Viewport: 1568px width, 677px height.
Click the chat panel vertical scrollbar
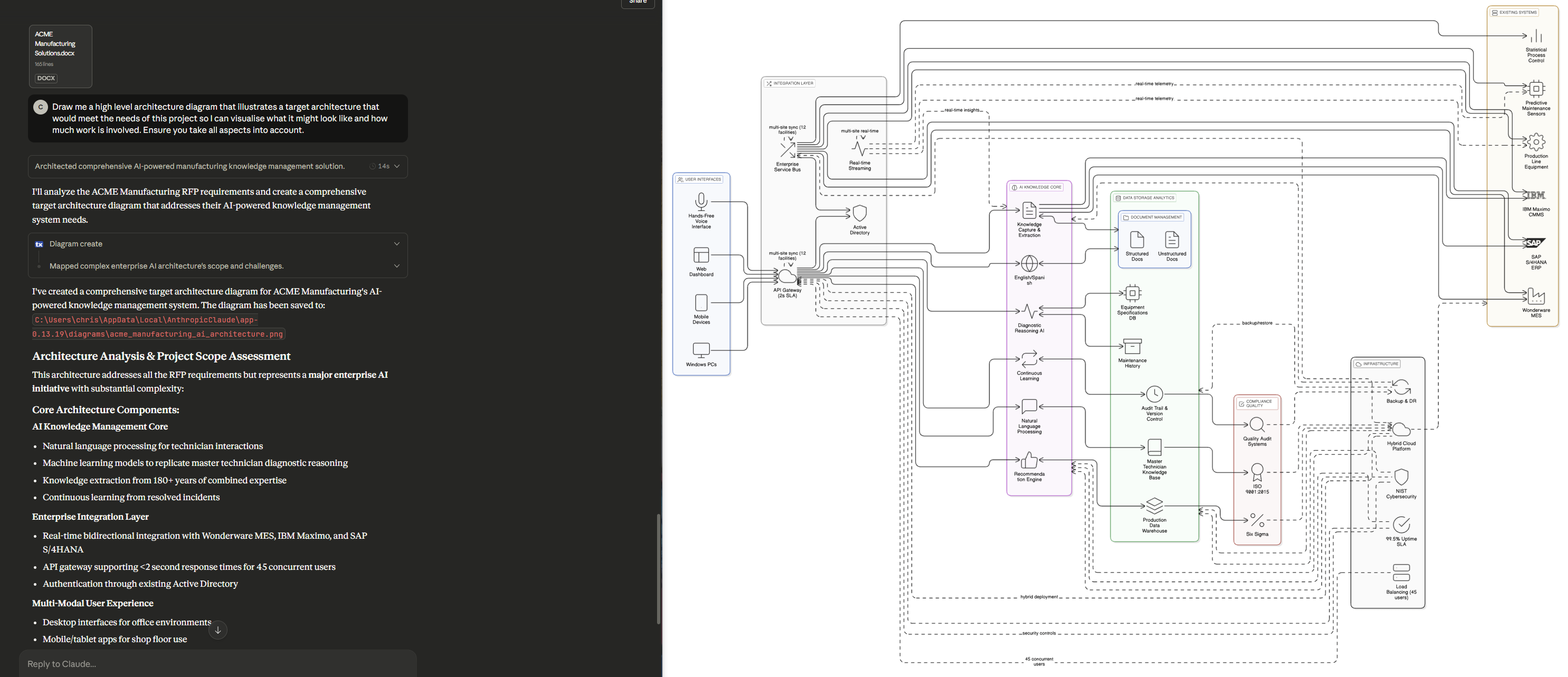(x=658, y=569)
